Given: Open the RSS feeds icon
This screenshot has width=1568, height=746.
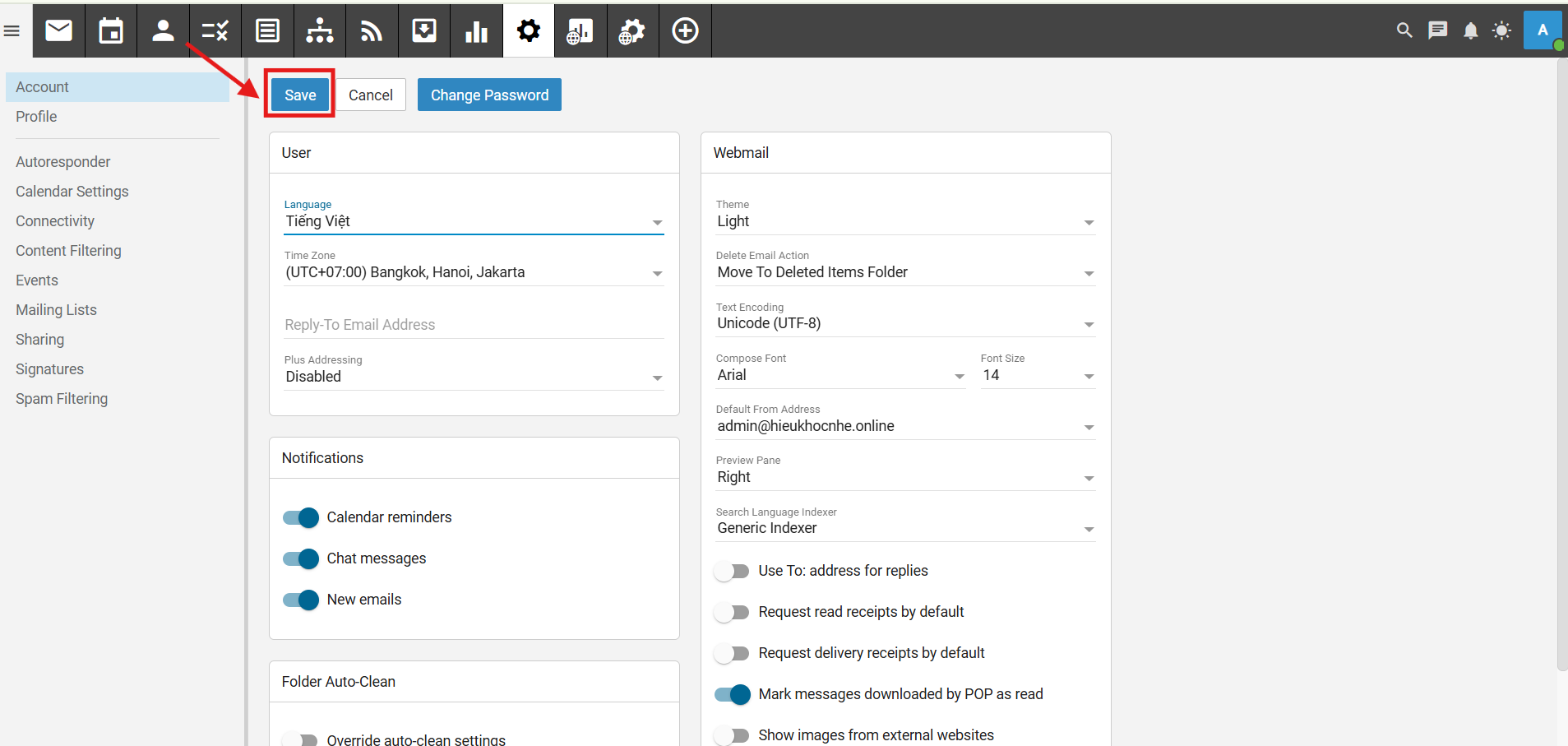Looking at the screenshot, I should (x=372, y=31).
